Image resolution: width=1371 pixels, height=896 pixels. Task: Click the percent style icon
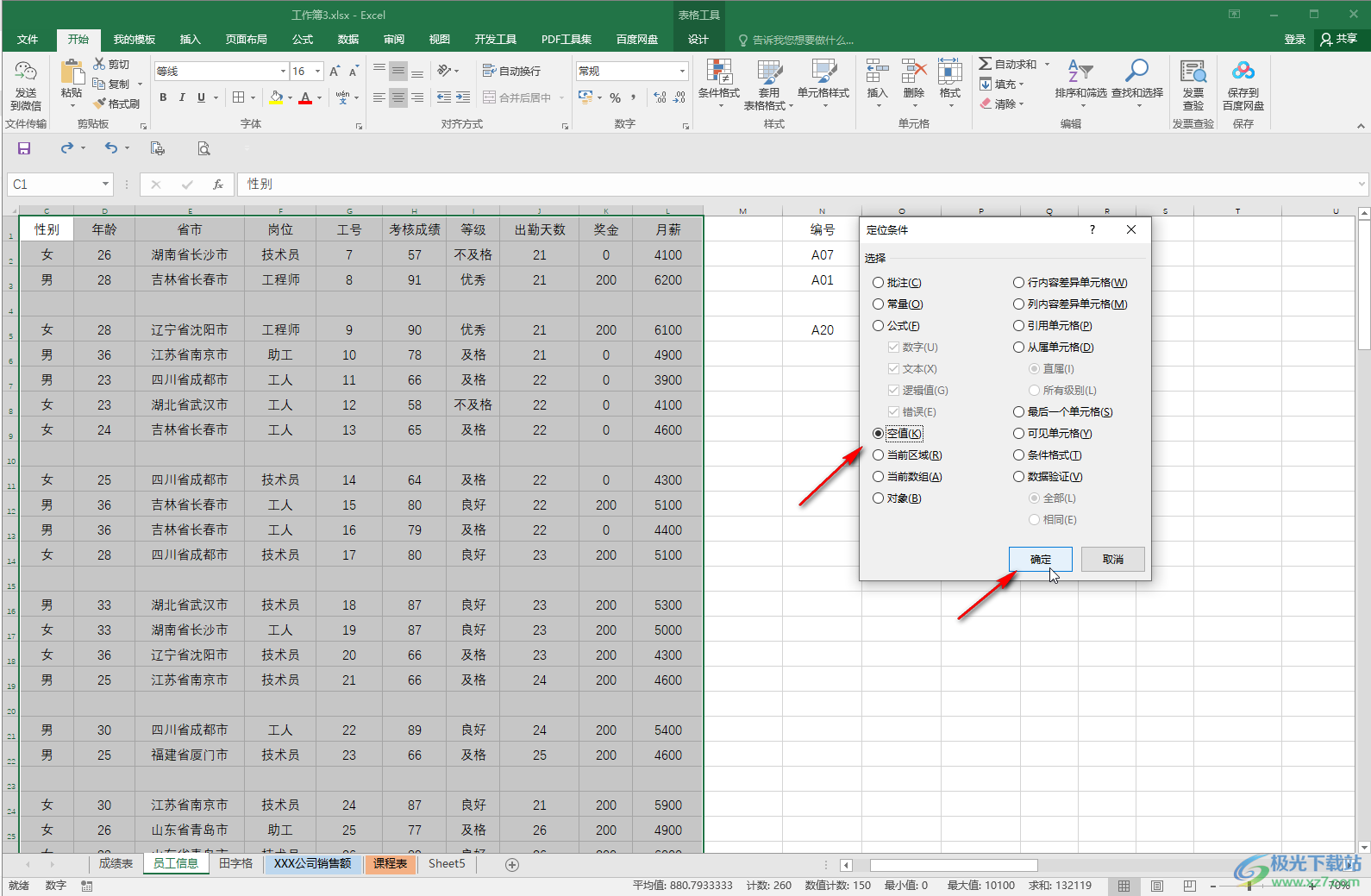[615, 97]
